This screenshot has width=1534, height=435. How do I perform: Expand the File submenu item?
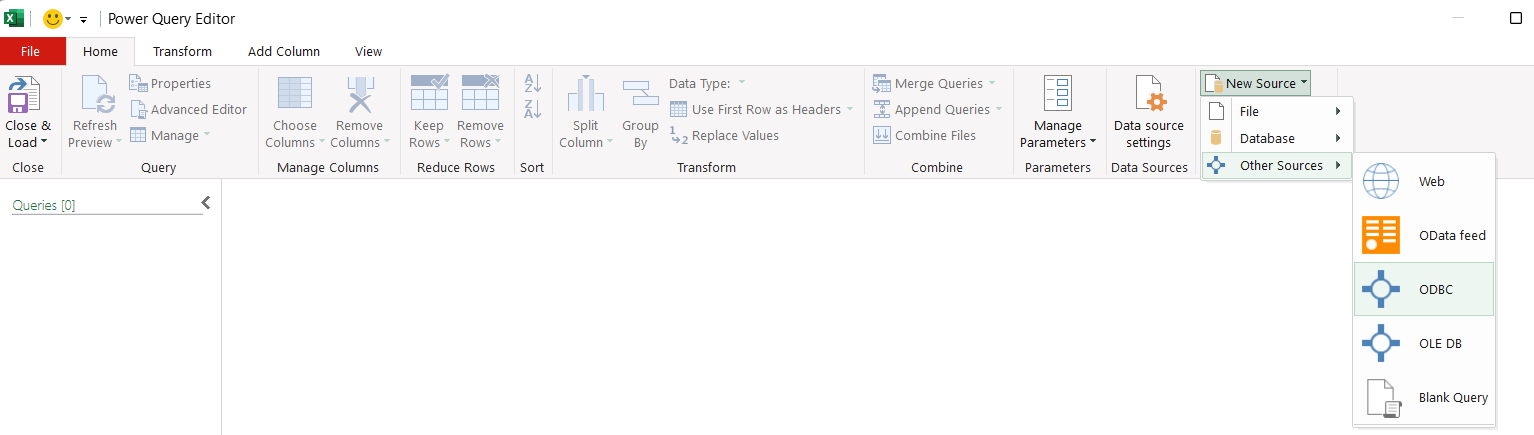1277,111
